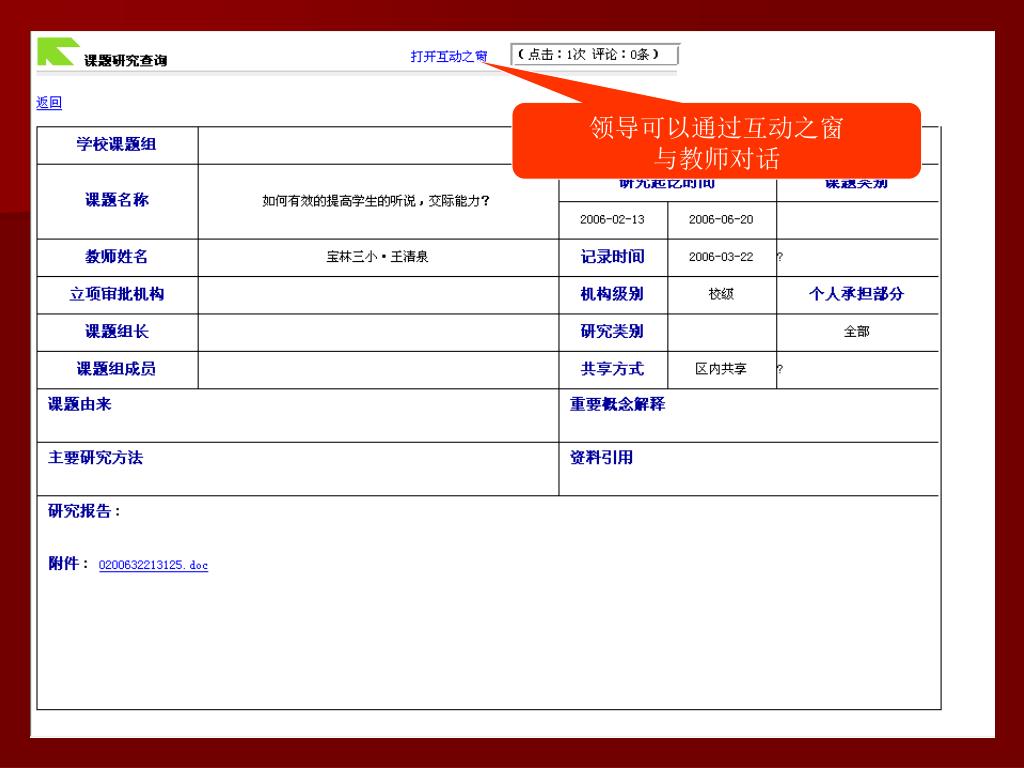Click the 研究报告 heading
The height and width of the screenshot is (768, 1024).
[x=84, y=511]
